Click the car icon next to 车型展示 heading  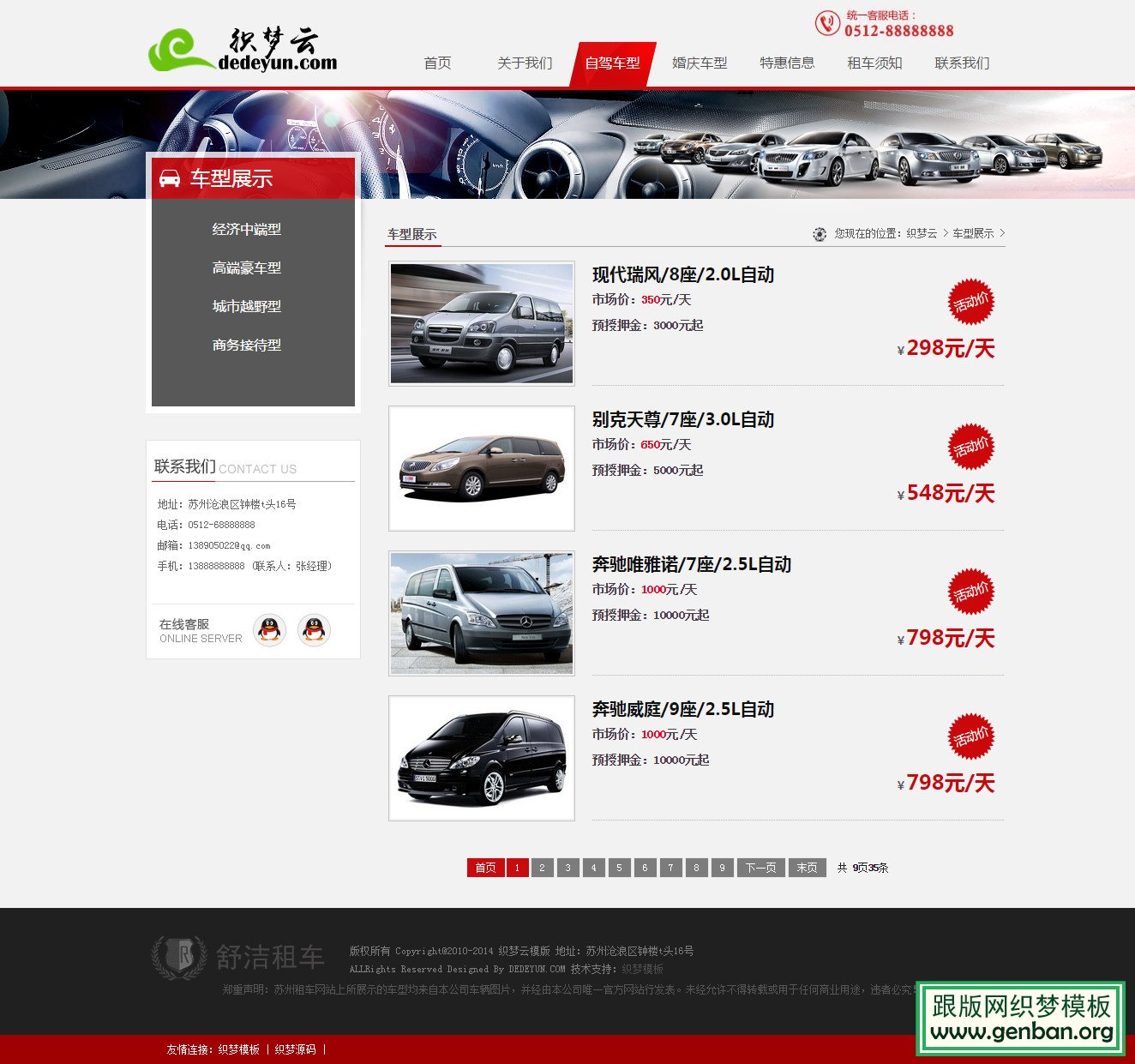point(170,180)
